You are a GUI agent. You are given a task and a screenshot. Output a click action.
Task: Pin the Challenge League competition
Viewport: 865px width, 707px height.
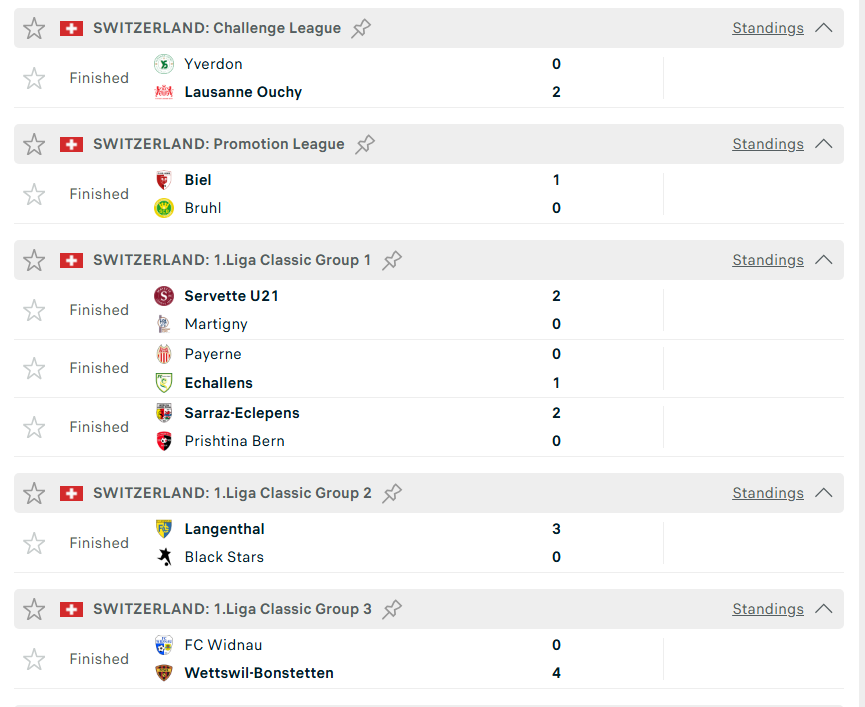click(x=362, y=28)
